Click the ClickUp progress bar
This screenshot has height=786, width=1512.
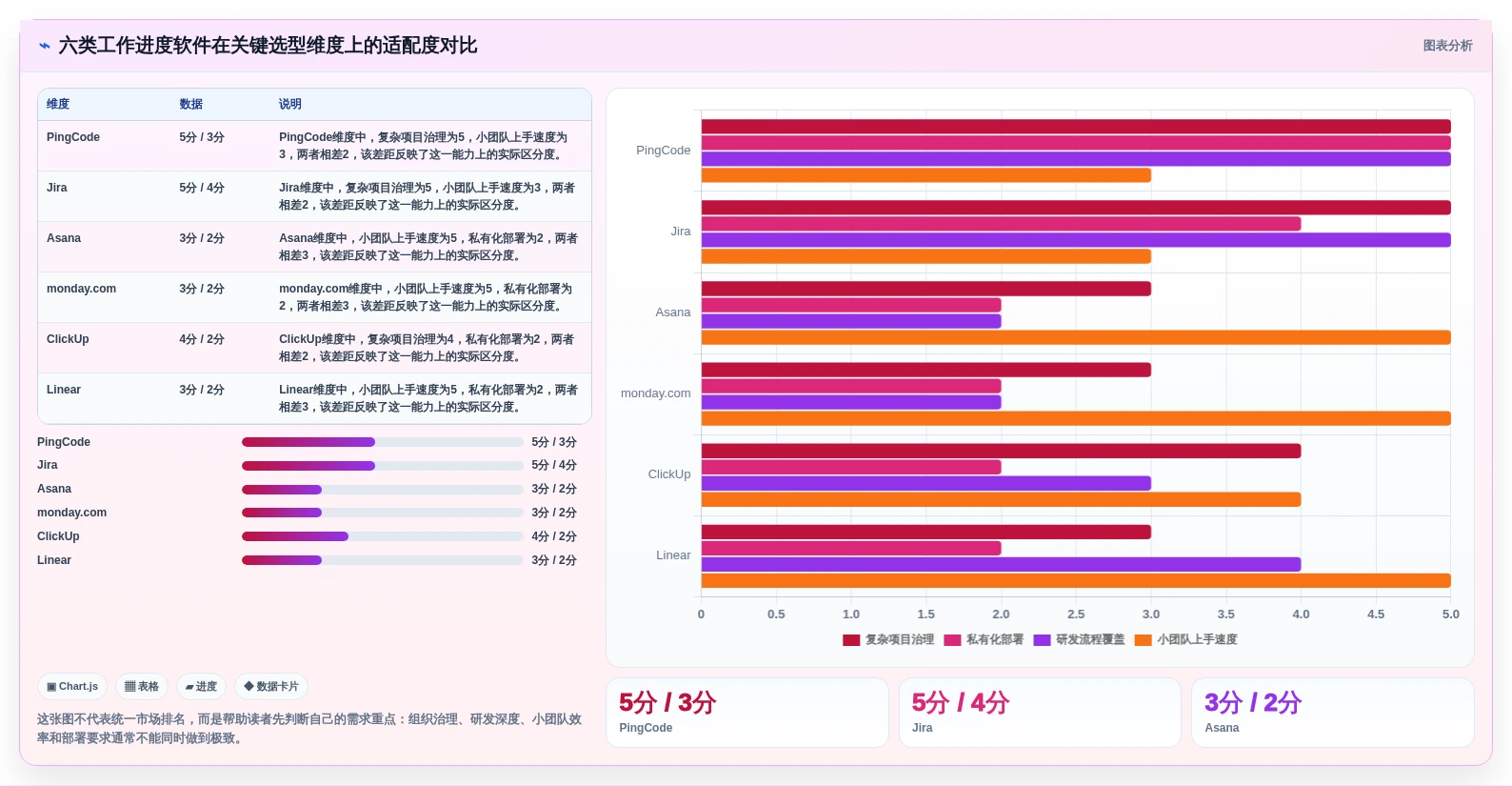click(x=383, y=536)
